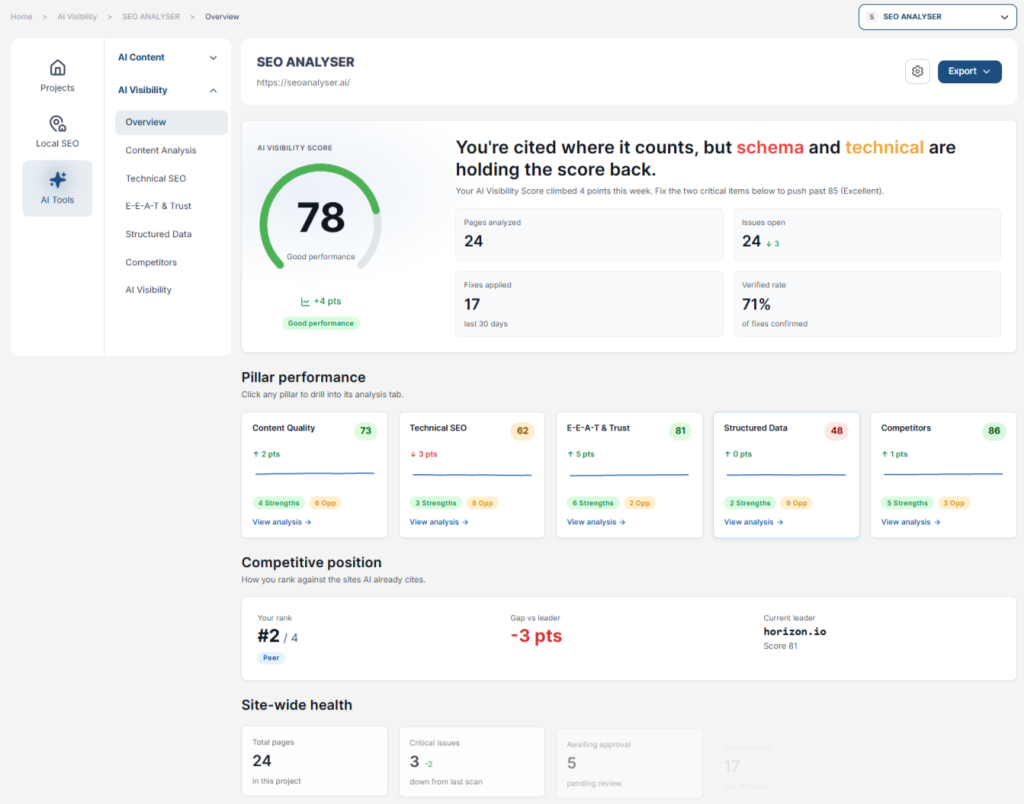The width and height of the screenshot is (1024, 804).
Task: Click the trend chart icon beside +4 pts
Action: 305,302
